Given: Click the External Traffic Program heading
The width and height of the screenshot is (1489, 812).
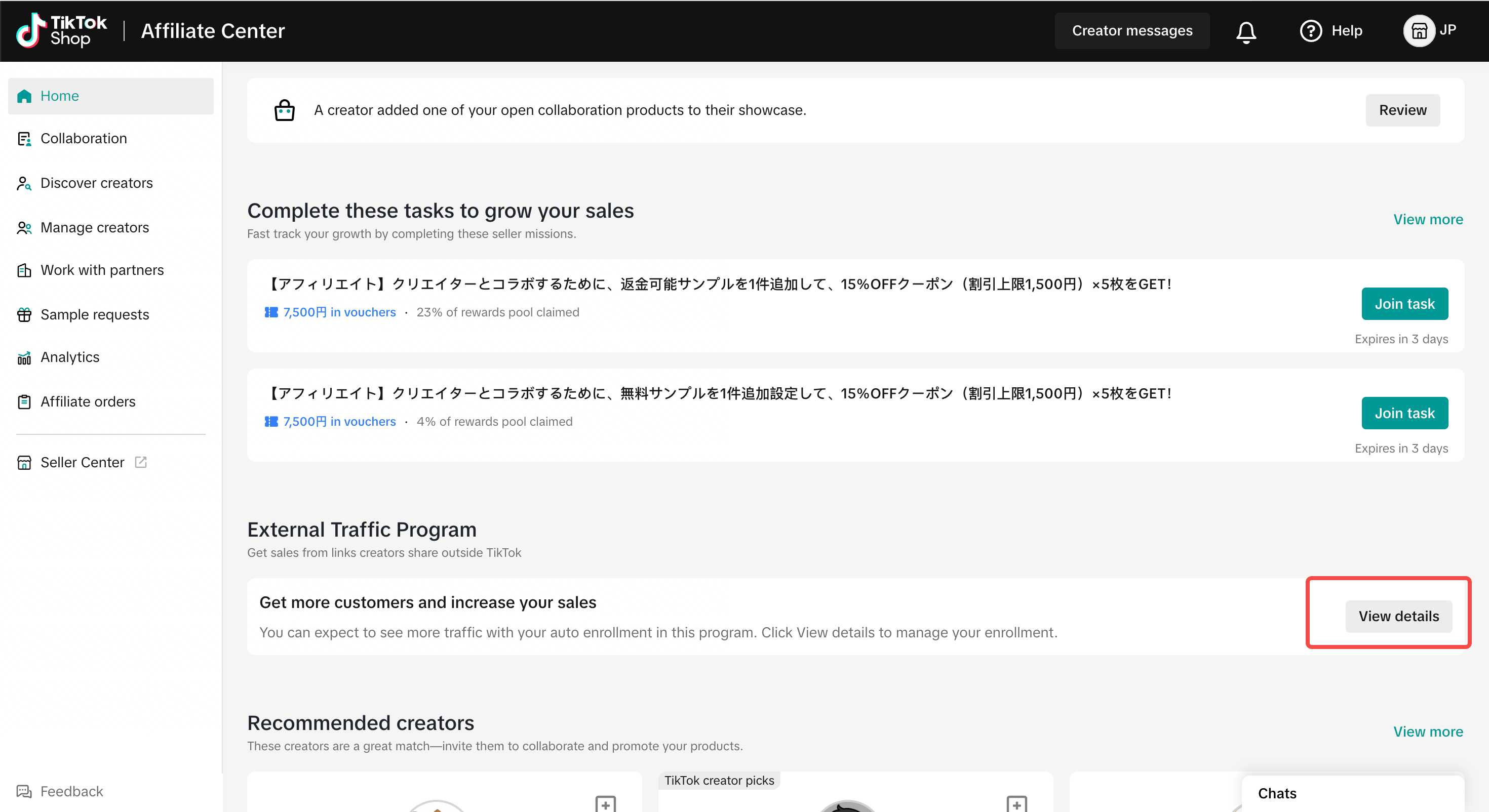Looking at the screenshot, I should (x=362, y=530).
